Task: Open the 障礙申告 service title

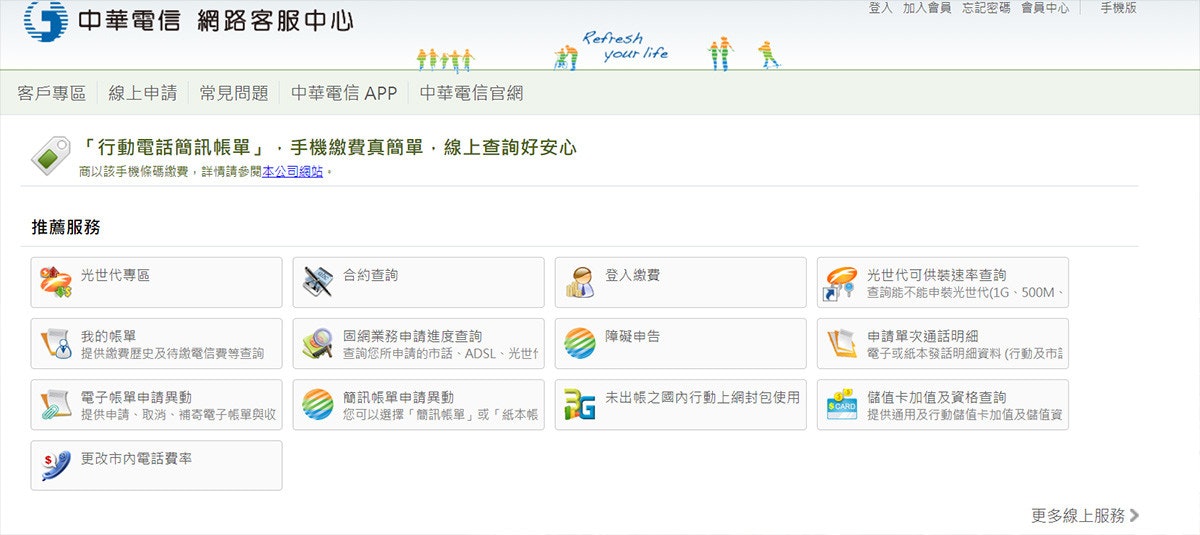Action: [632, 336]
